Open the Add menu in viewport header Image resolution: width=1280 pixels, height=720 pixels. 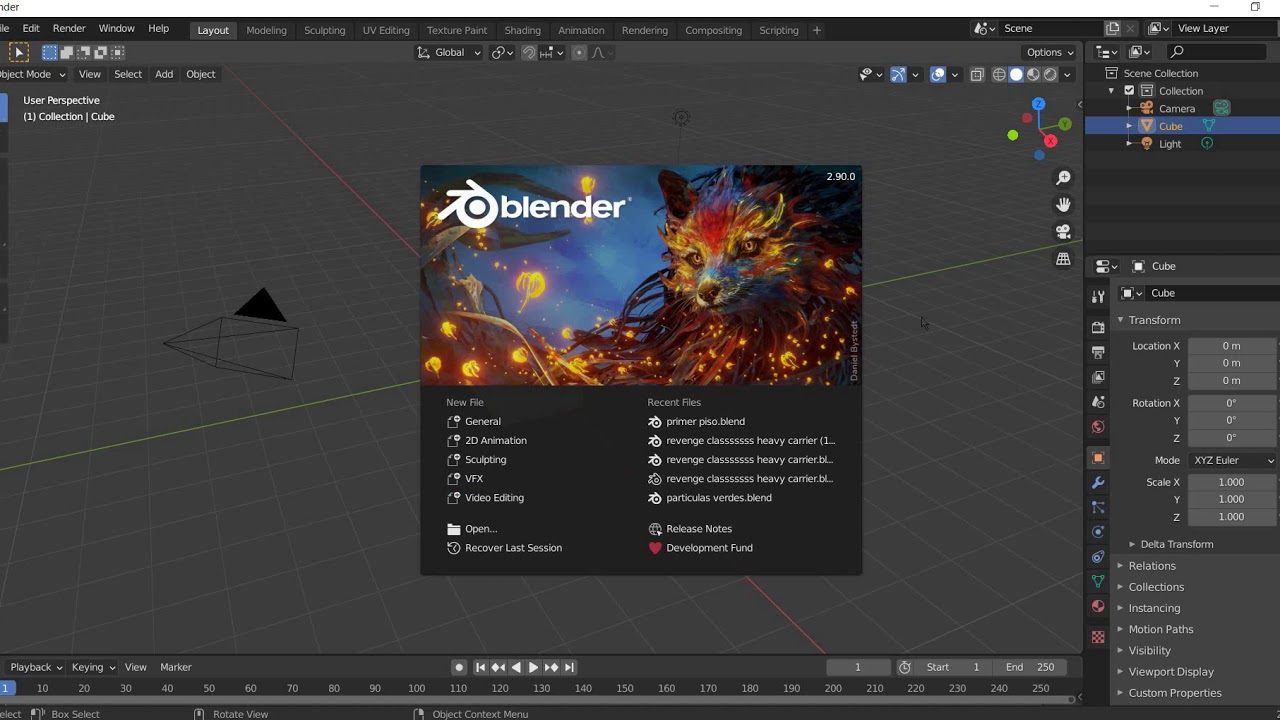pos(164,74)
